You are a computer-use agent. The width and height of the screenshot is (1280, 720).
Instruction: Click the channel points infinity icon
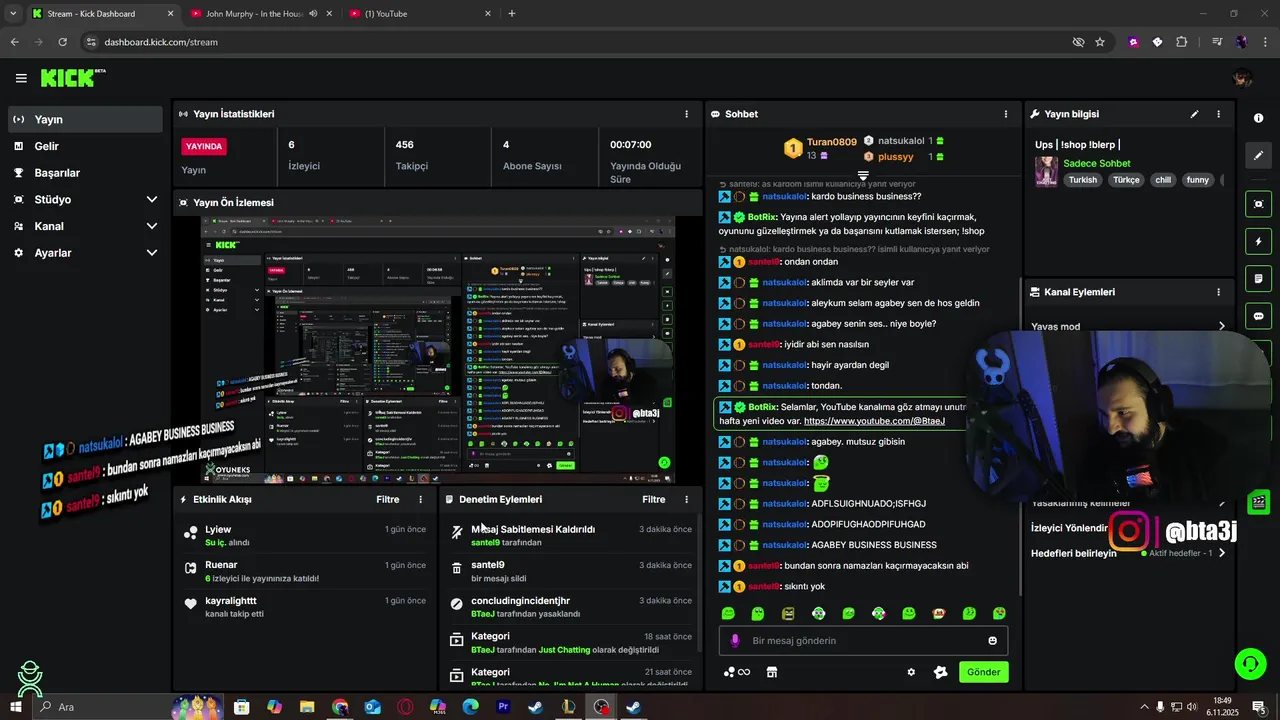[x=737, y=672]
